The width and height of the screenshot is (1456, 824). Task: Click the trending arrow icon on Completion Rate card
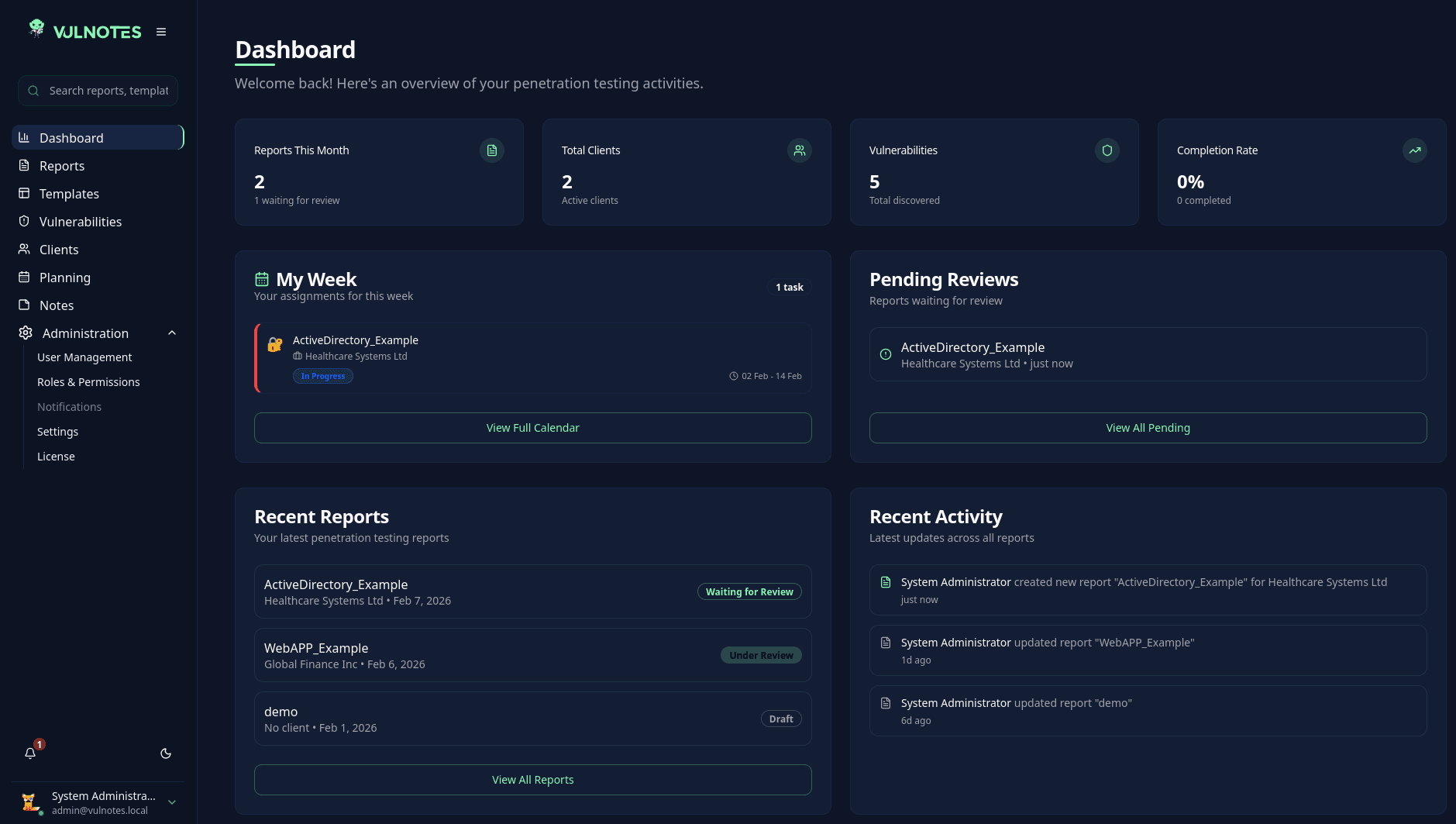point(1415,150)
